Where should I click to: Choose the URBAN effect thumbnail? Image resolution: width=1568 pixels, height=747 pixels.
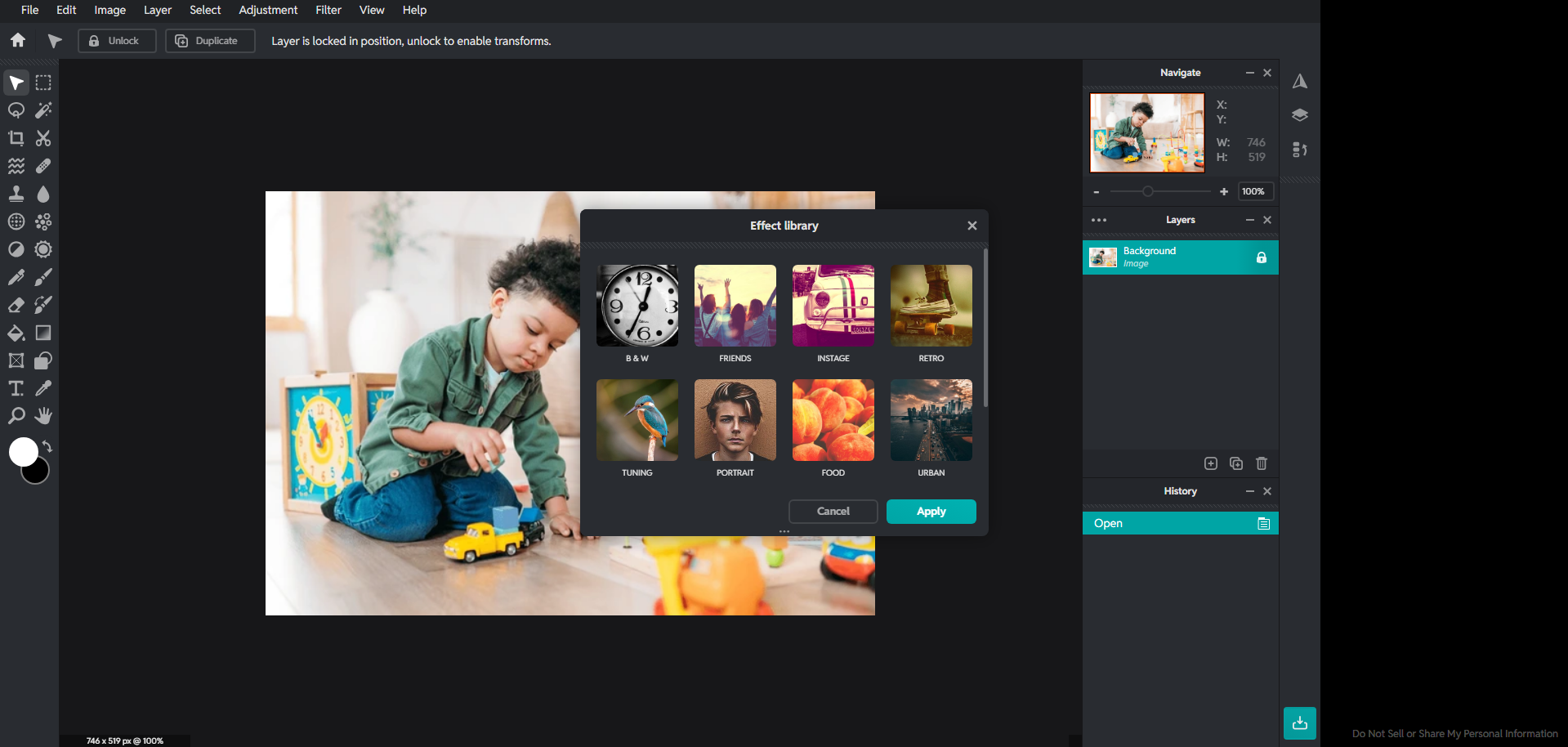931,420
